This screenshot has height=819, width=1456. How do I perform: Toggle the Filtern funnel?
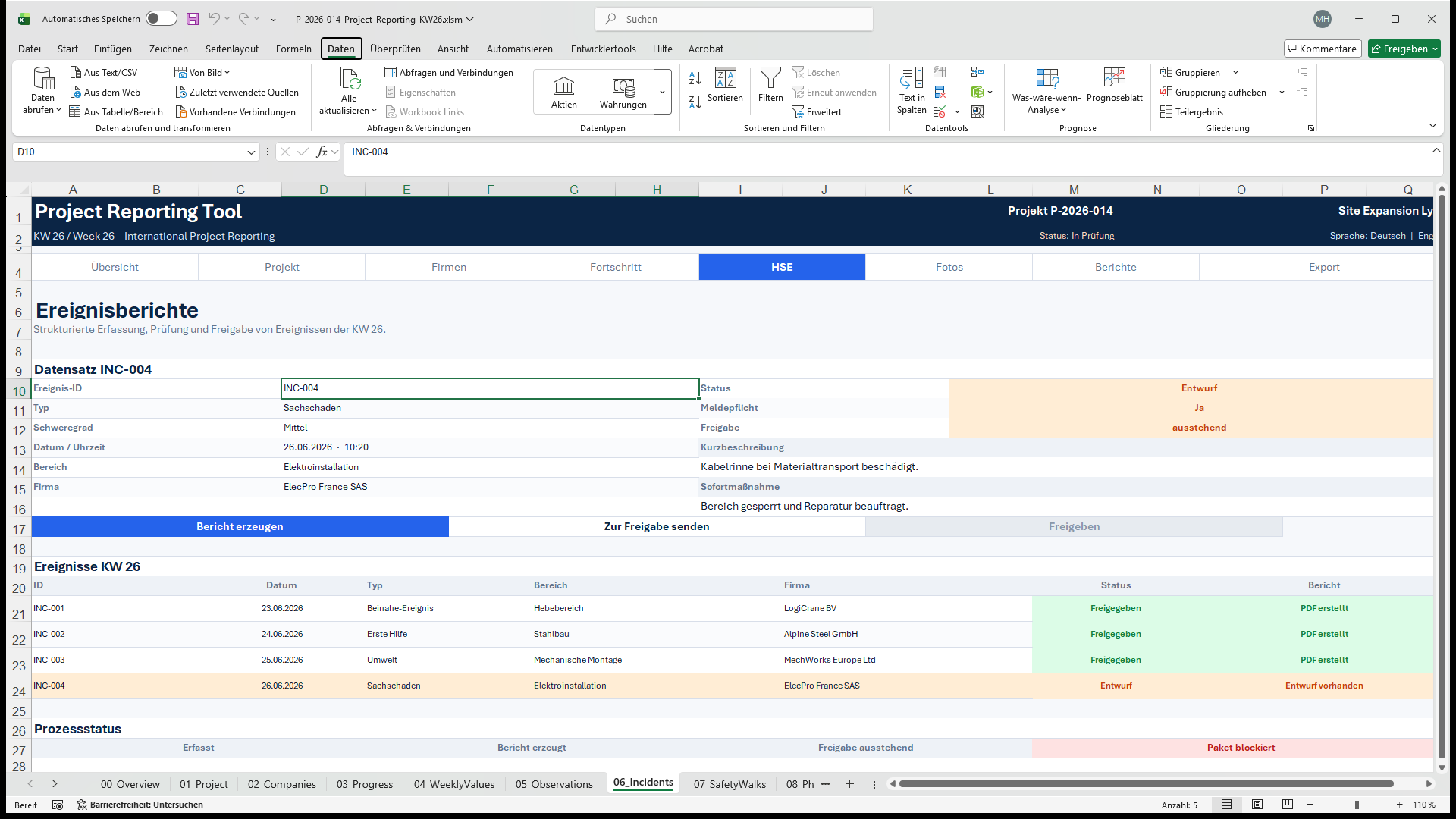770,84
